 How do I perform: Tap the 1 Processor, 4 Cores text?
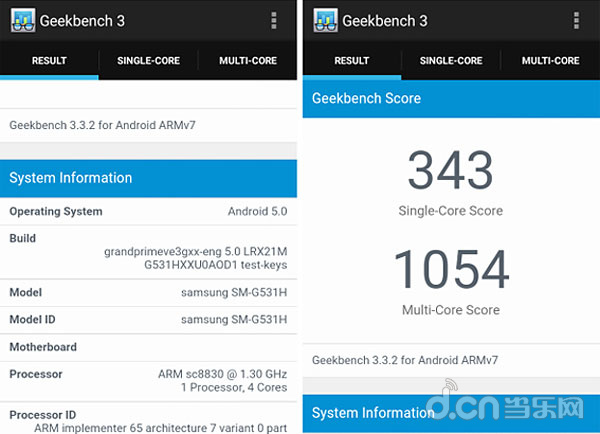coord(234,387)
